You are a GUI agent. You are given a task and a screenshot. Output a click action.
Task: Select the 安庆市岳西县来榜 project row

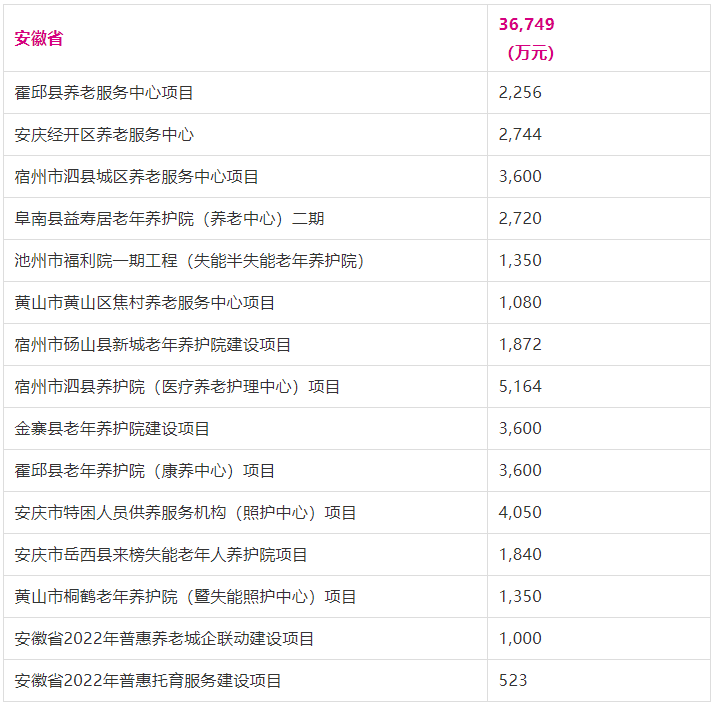pyautogui.click(x=161, y=554)
